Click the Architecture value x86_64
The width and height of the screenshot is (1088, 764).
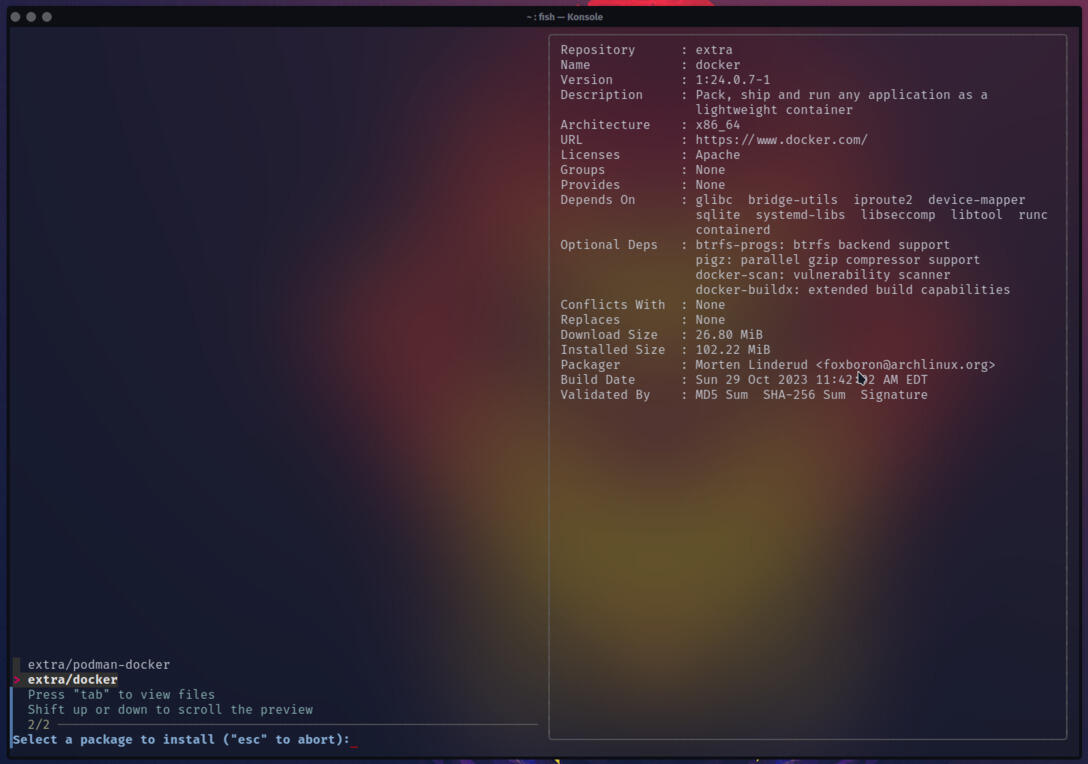click(x=717, y=125)
